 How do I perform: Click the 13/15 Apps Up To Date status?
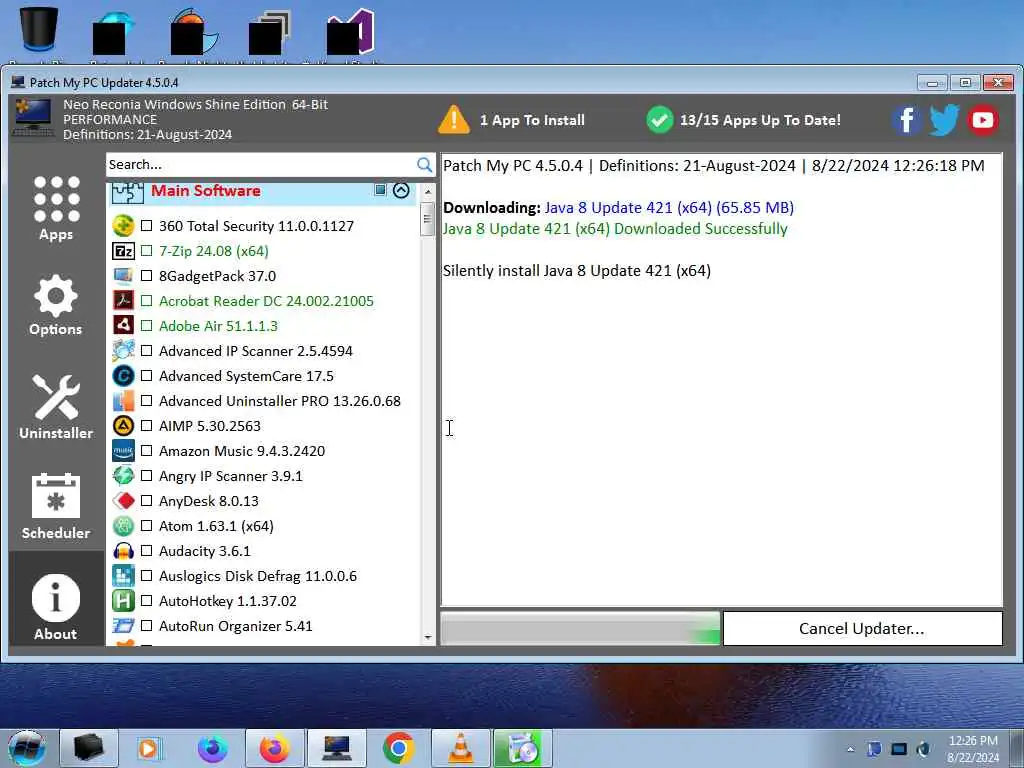click(x=743, y=120)
